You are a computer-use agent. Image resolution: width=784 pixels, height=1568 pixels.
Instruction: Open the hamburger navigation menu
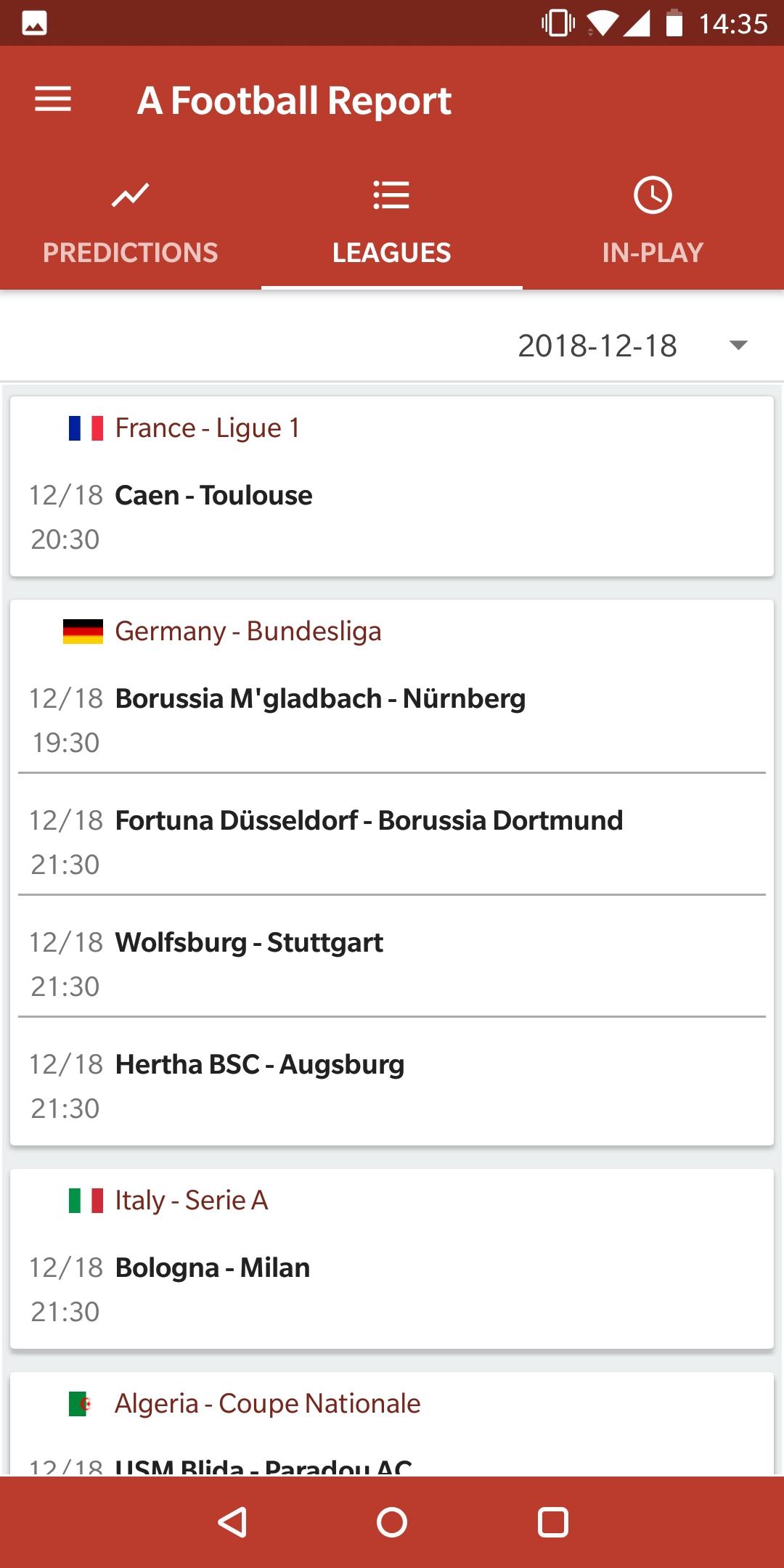pyautogui.click(x=53, y=99)
